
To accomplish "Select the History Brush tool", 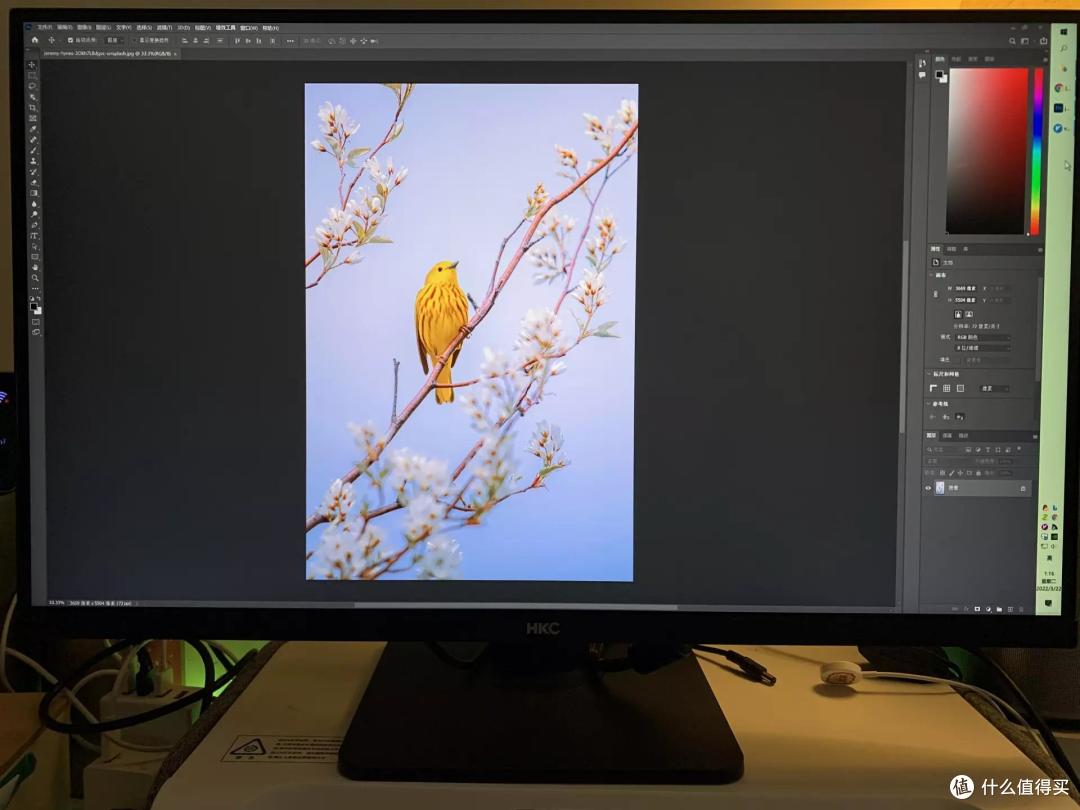I will pos(32,172).
